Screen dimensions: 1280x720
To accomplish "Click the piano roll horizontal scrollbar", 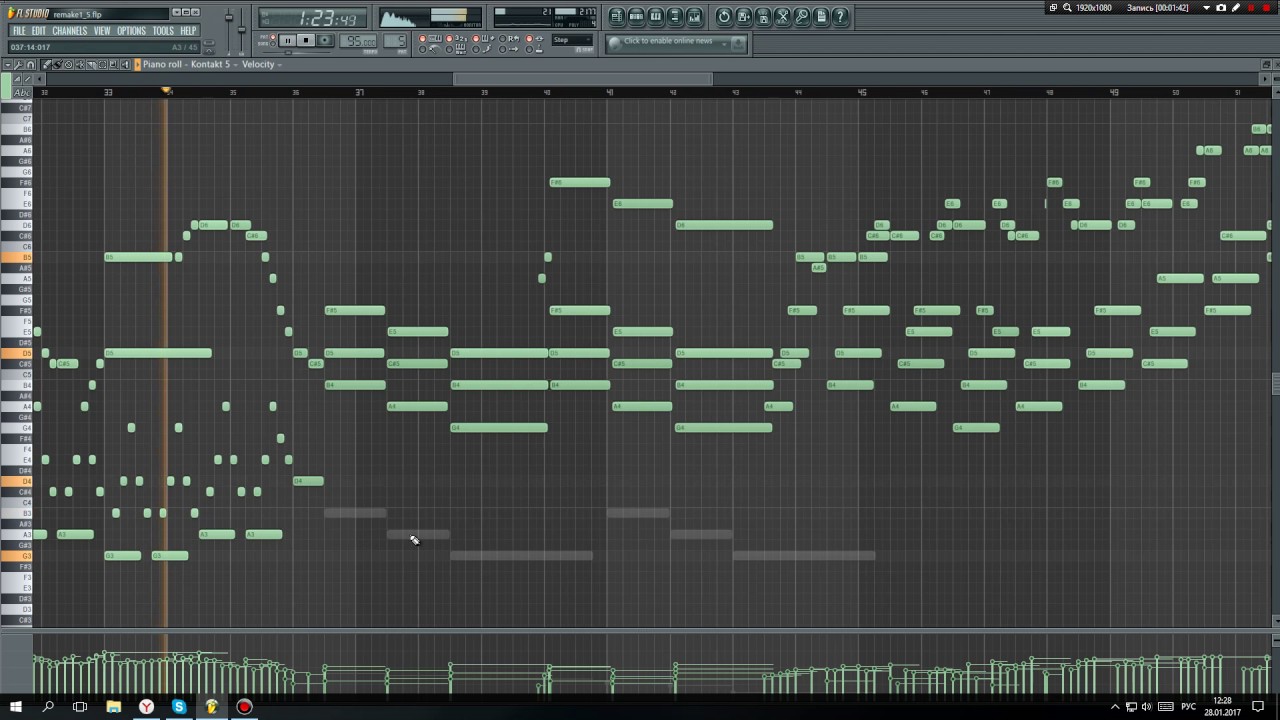I will point(582,79).
